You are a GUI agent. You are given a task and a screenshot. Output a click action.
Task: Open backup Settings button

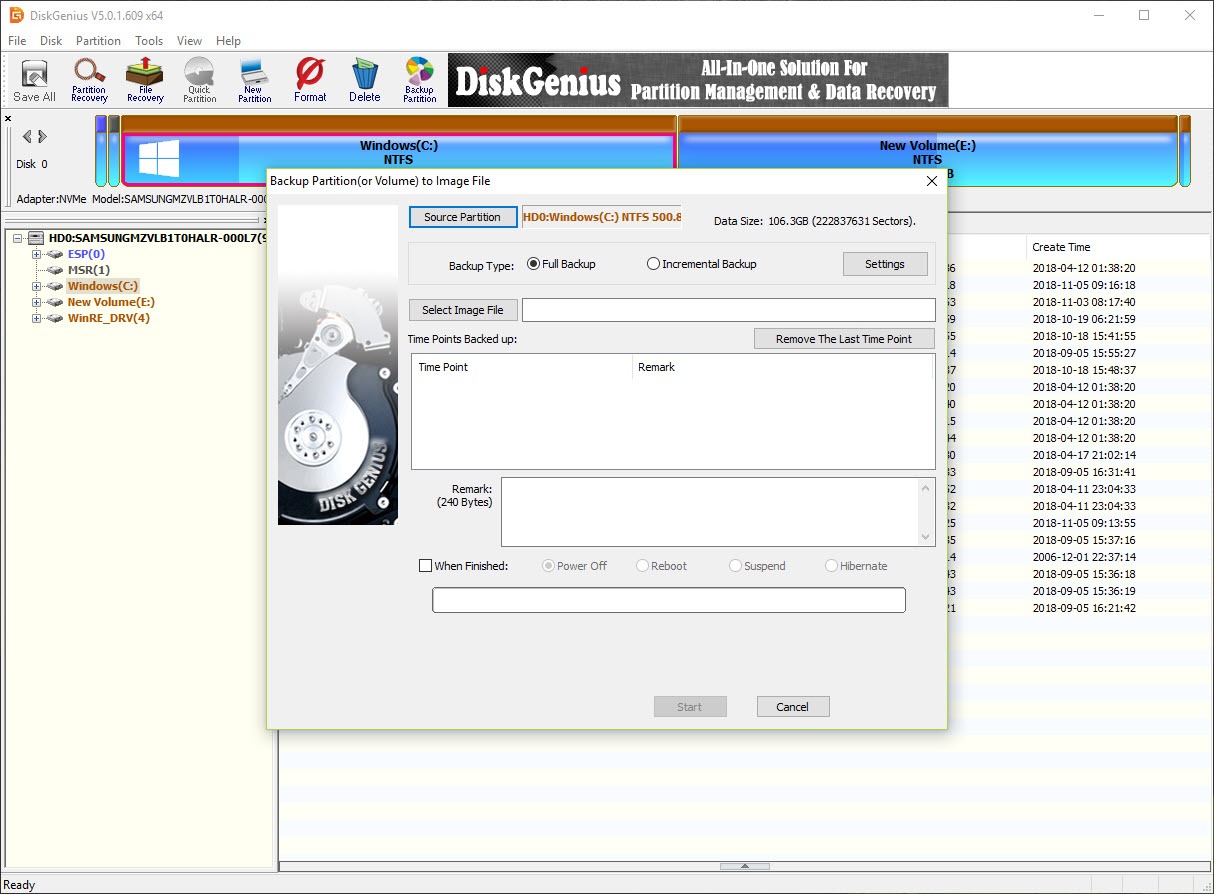point(885,264)
